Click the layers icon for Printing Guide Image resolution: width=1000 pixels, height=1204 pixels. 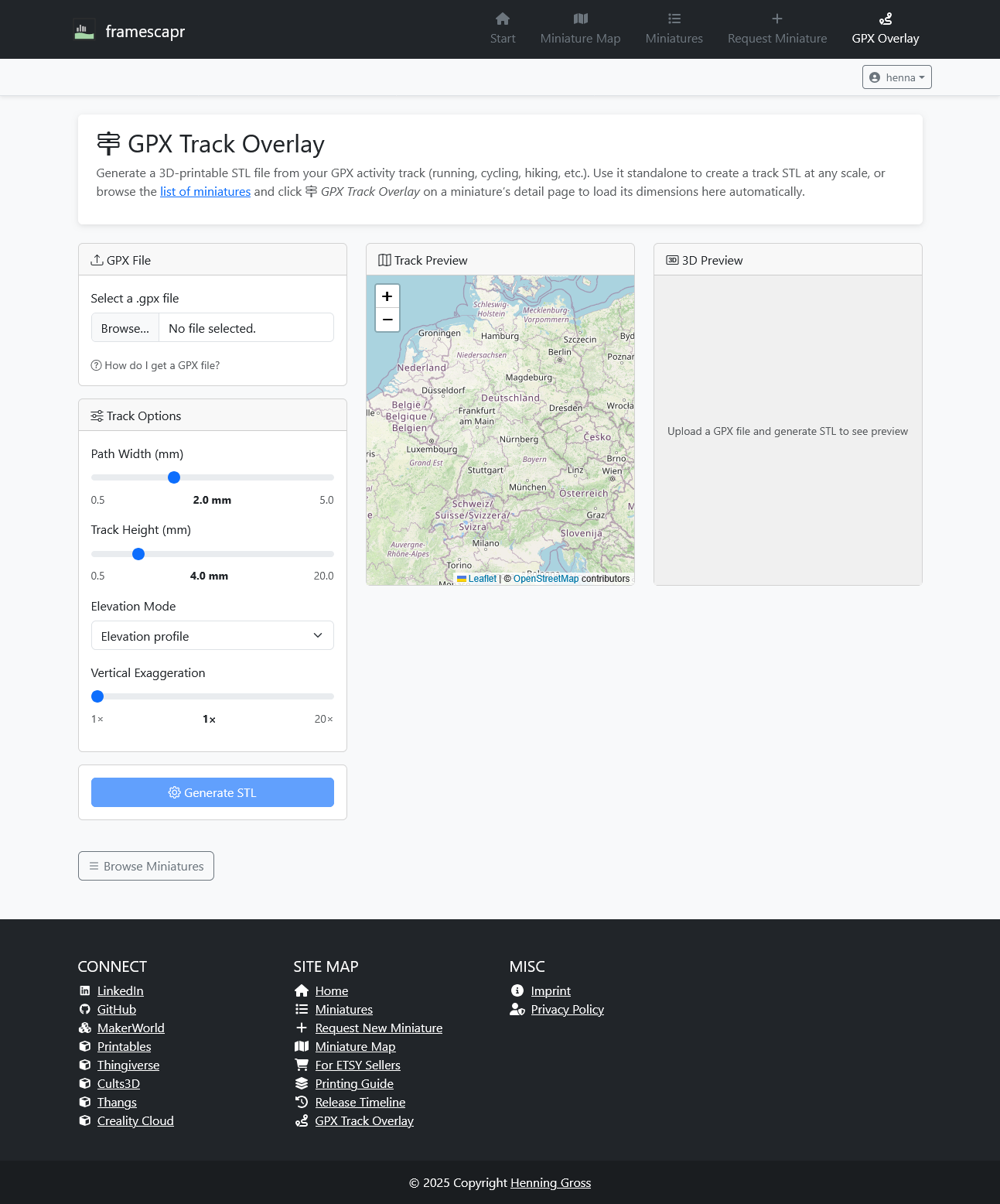(x=302, y=1083)
